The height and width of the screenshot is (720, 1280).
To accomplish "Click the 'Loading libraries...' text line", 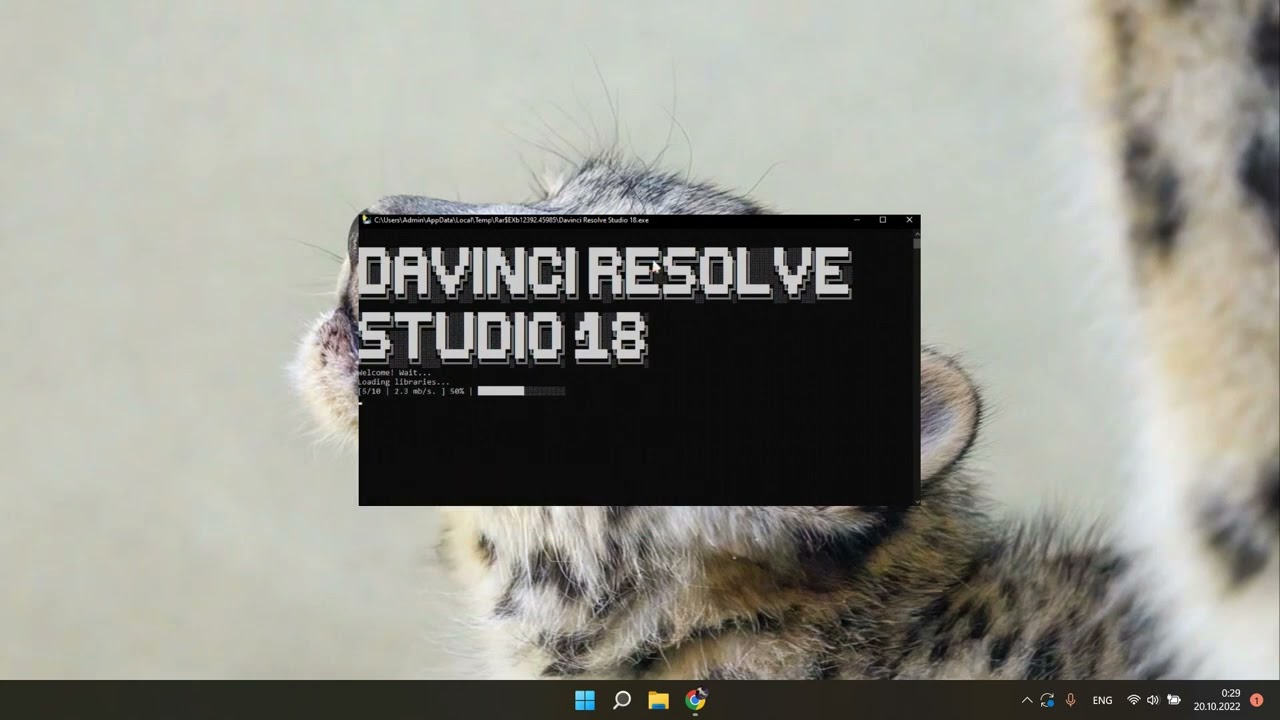I will click(x=404, y=382).
